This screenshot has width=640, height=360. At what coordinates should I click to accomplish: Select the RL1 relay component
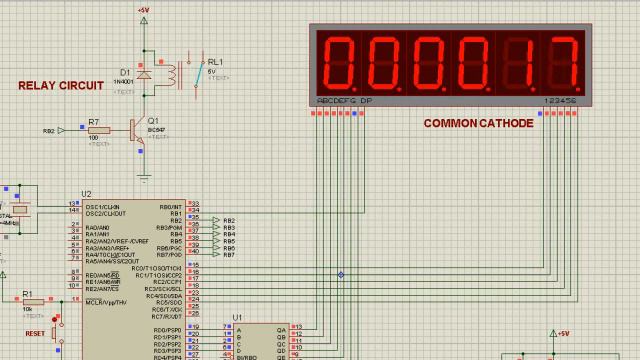(x=180, y=74)
